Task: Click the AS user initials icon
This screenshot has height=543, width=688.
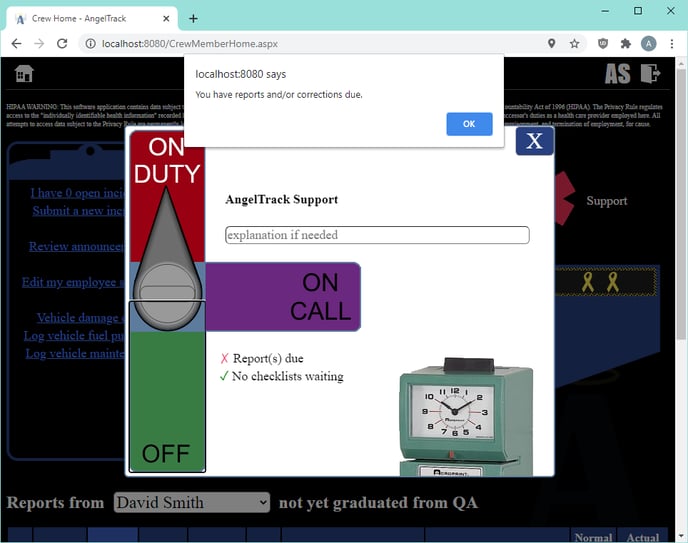Action: tap(617, 74)
